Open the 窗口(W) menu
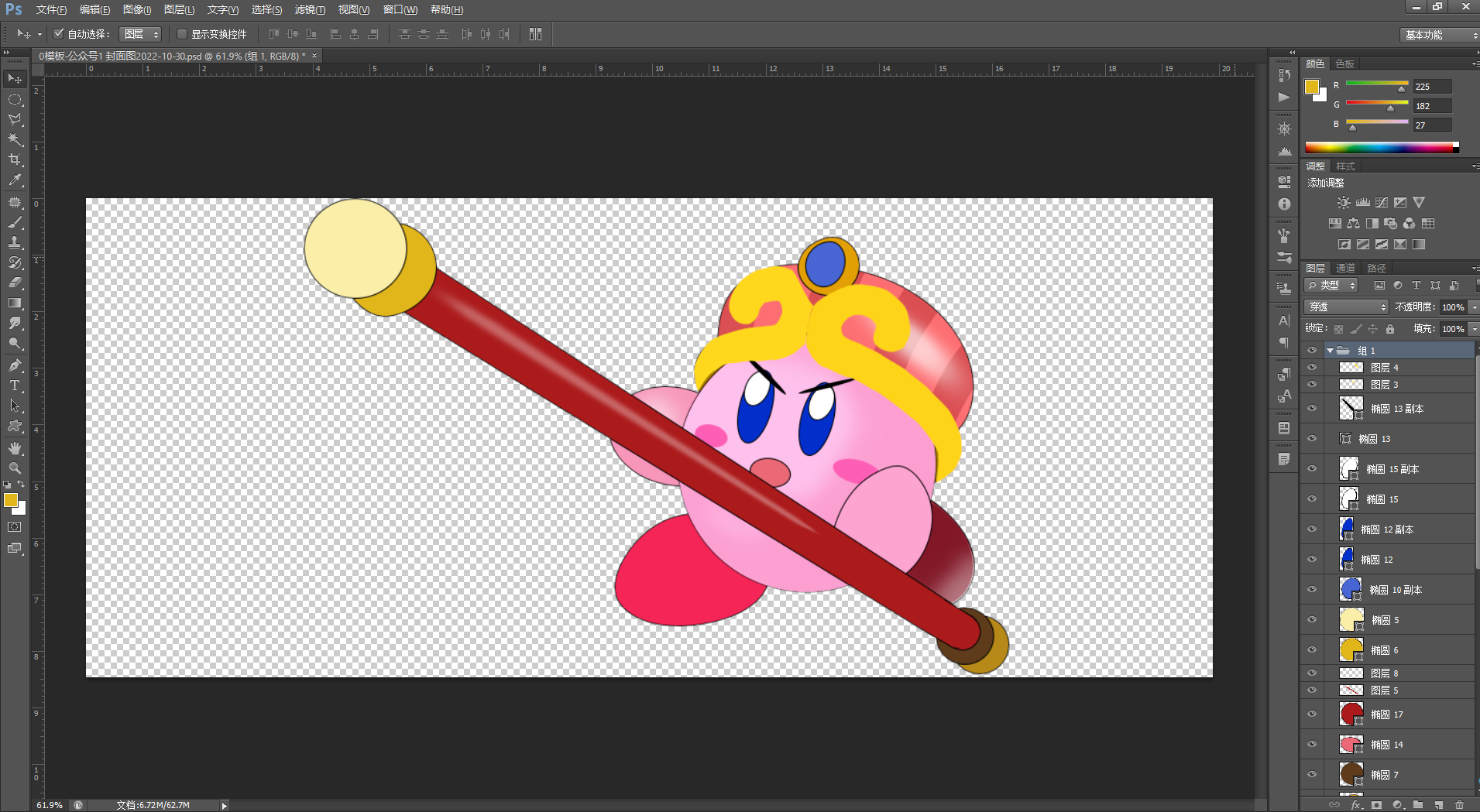Screen dimensions: 1480x812 [400, 9]
